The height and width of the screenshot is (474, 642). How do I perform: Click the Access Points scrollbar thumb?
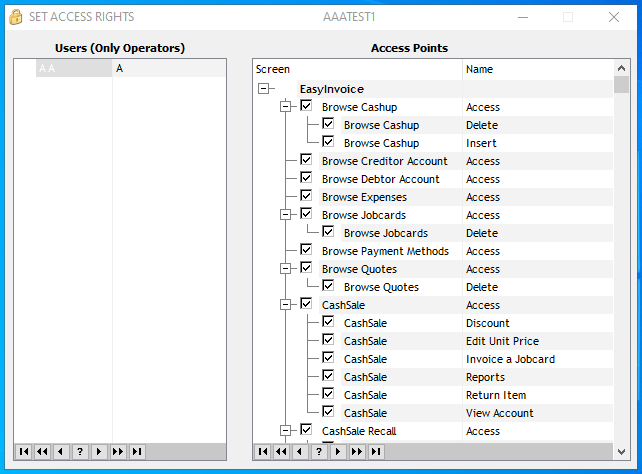point(621,85)
